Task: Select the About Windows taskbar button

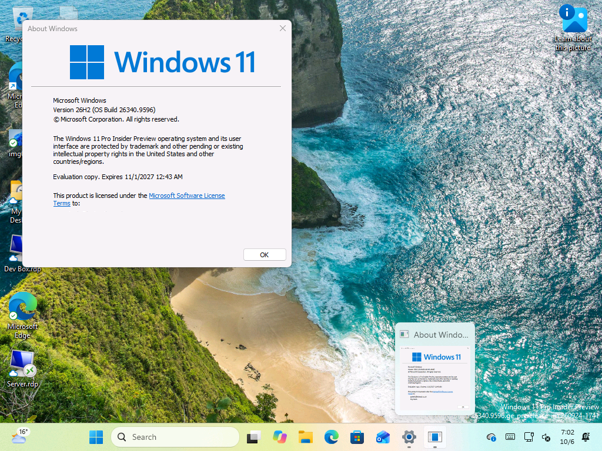Action: [x=435, y=437]
